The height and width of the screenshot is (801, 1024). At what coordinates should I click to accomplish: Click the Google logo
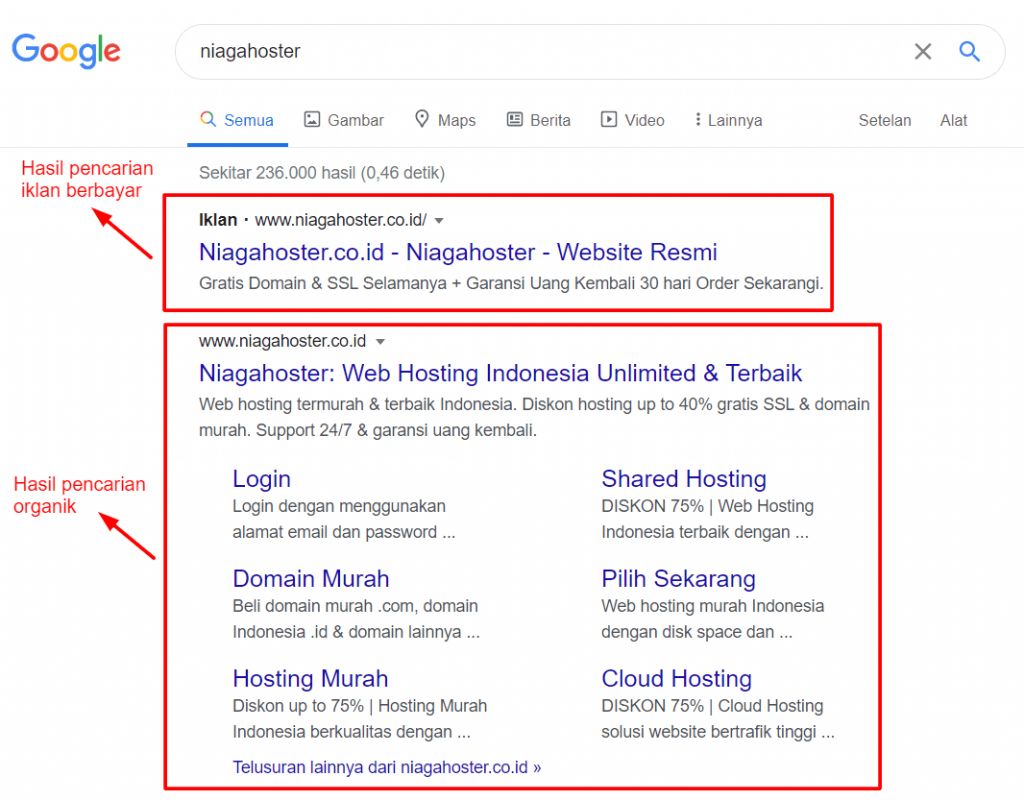(x=66, y=51)
